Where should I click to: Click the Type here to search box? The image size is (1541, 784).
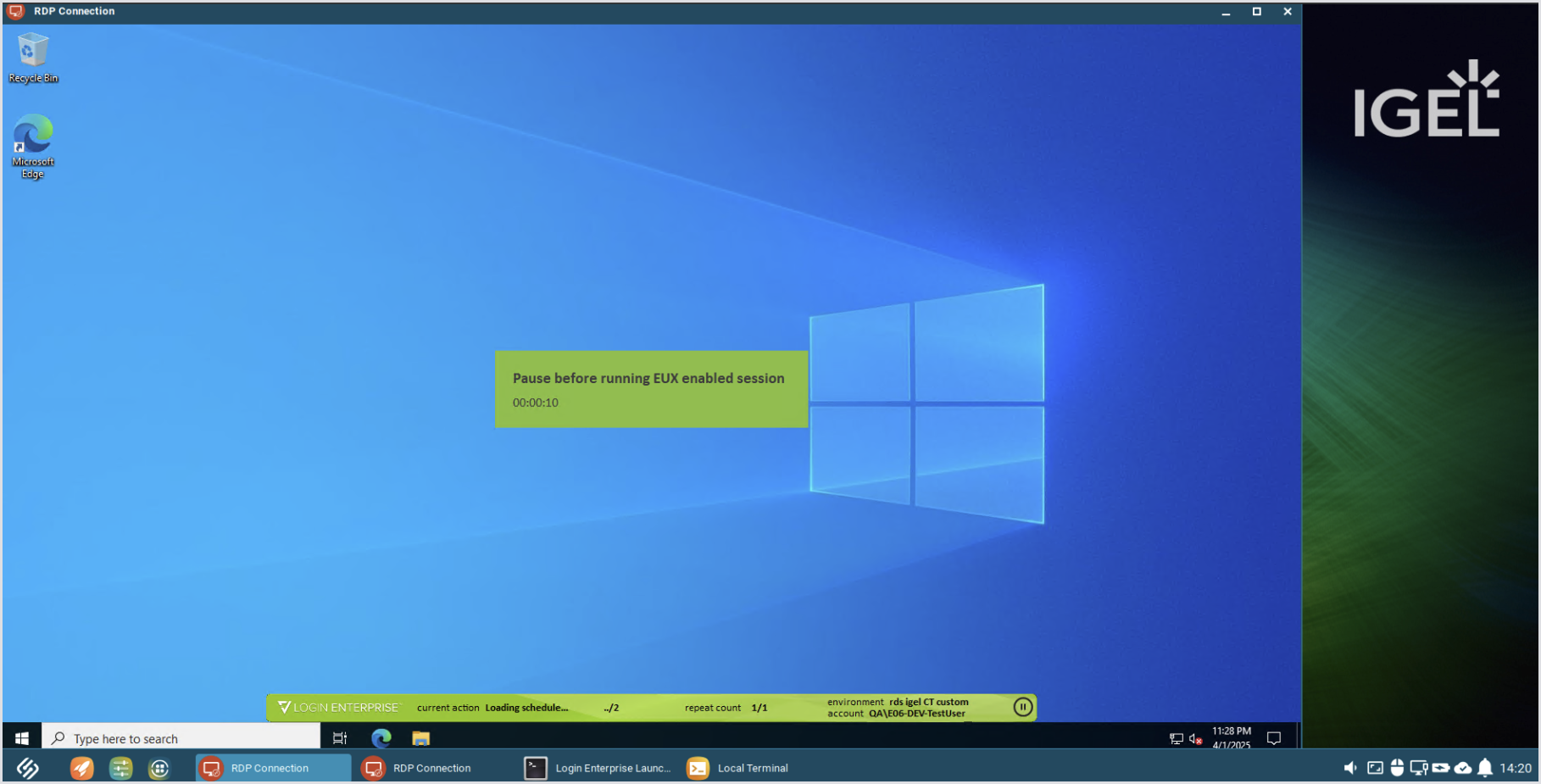click(x=181, y=738)
